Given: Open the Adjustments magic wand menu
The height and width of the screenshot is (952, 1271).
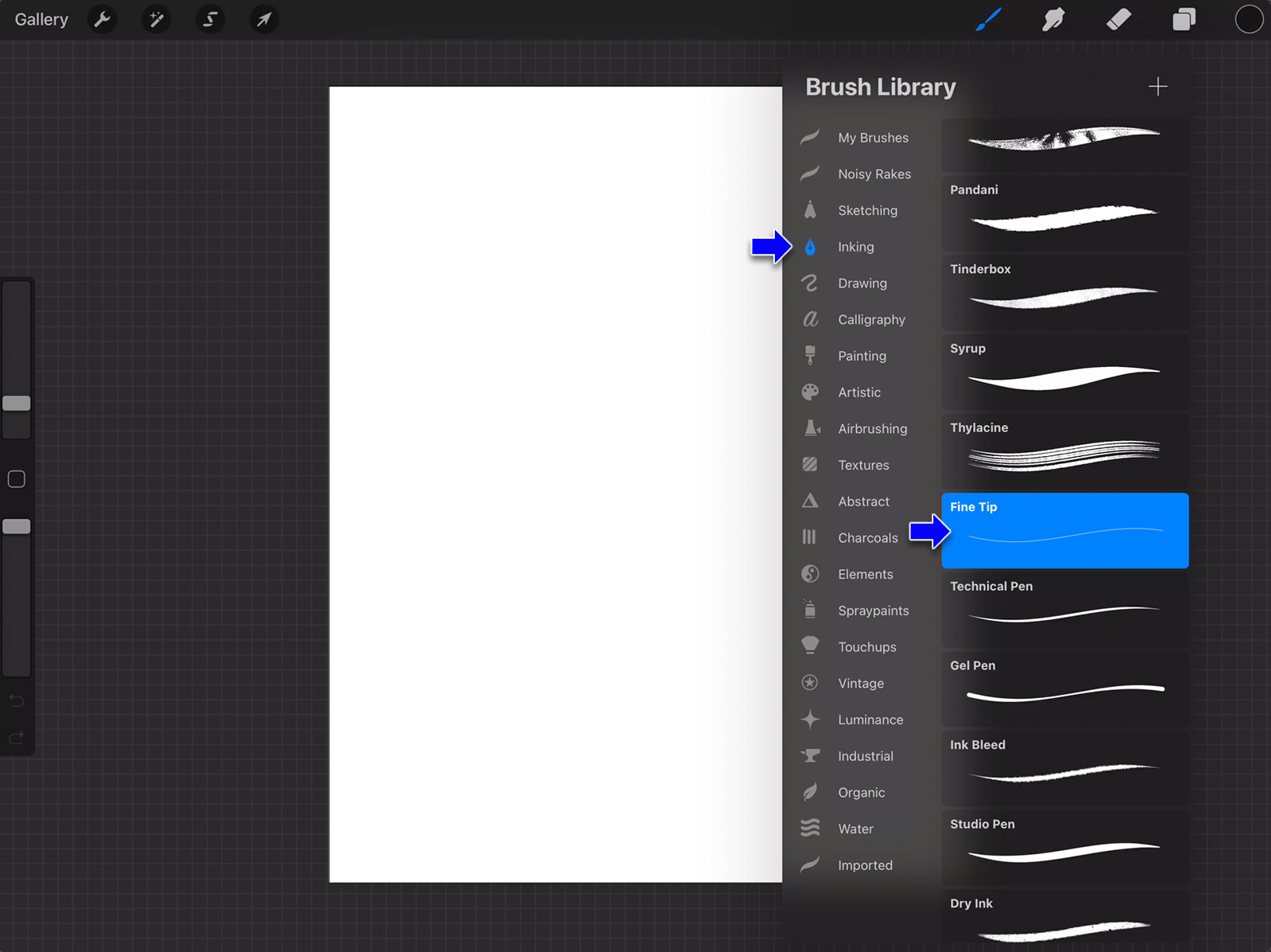Looking at the screenshot, I should tap(156, 19).
